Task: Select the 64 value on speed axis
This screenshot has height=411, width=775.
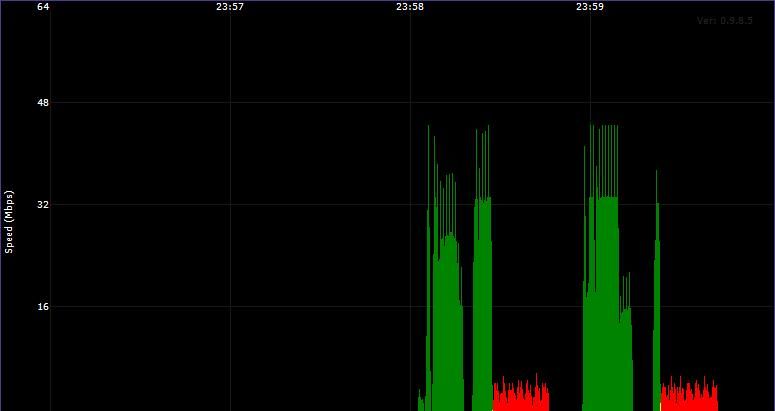Action: click(43, 7)
